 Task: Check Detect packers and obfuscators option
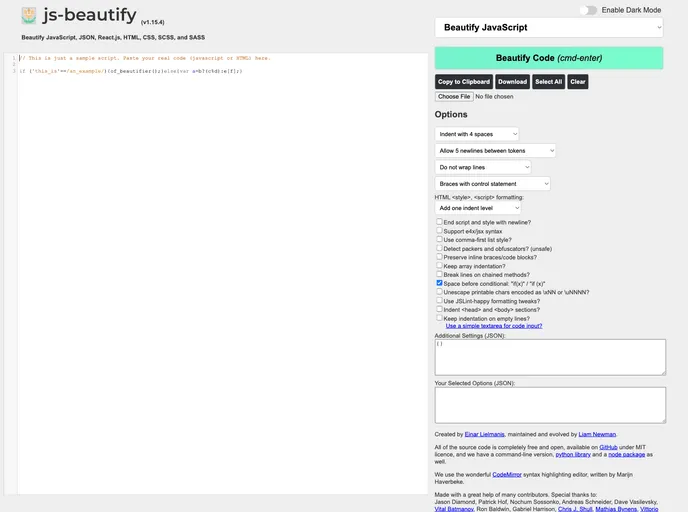point(439,248)
